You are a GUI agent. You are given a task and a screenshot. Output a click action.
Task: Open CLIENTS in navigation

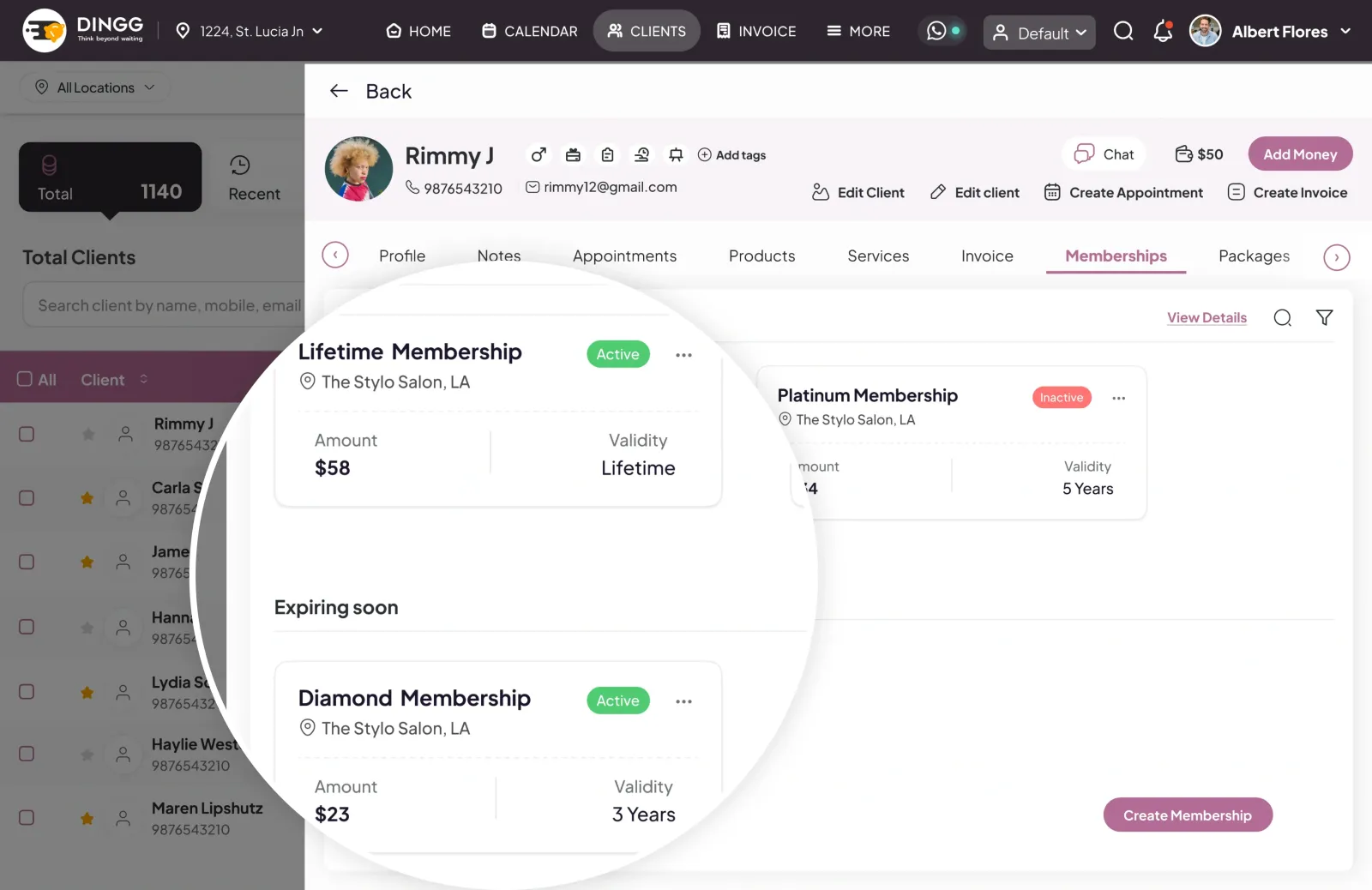pyautogui.click(x=647, y=32)
